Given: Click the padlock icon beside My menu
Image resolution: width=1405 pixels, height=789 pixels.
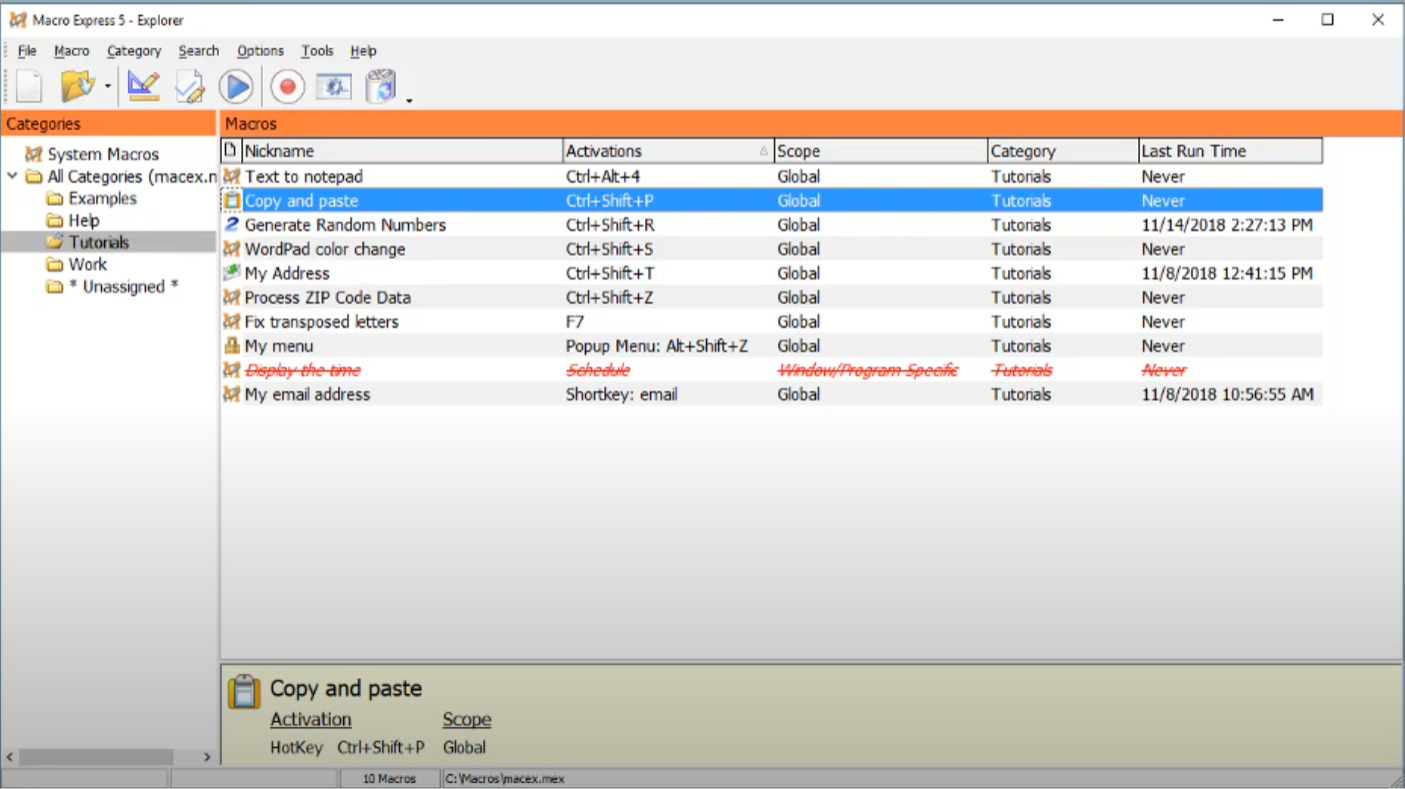Looking at the screenshot, I should coord(232,346).
